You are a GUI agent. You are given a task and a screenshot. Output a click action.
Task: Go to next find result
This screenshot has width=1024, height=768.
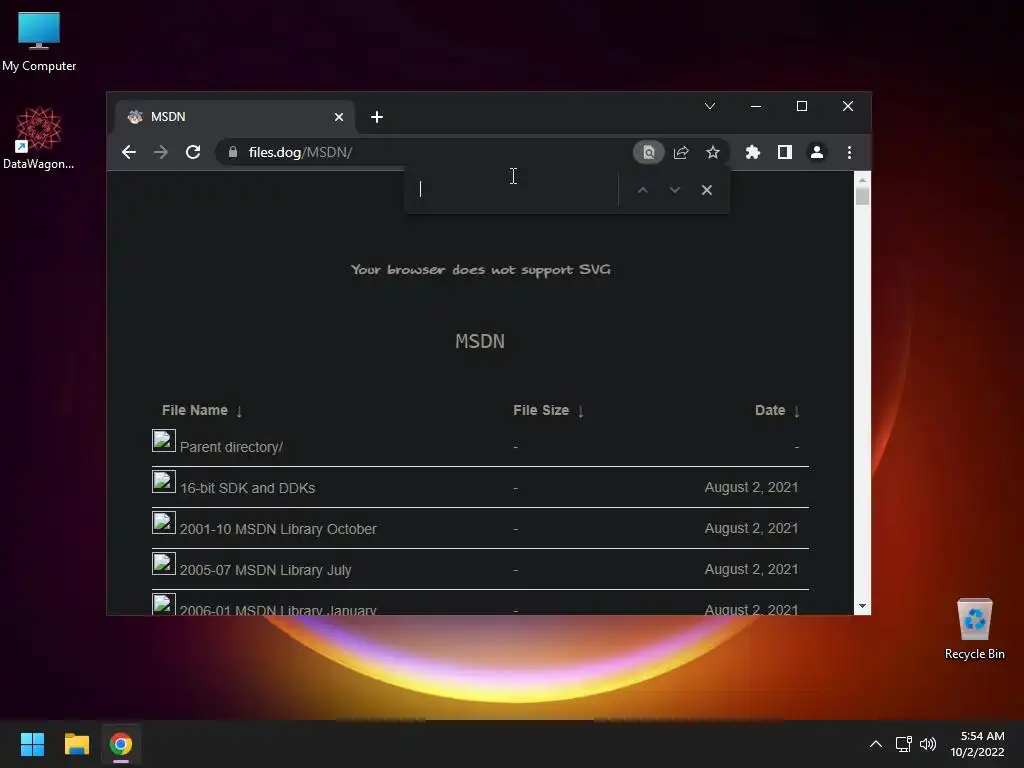(x=675, y=190)
